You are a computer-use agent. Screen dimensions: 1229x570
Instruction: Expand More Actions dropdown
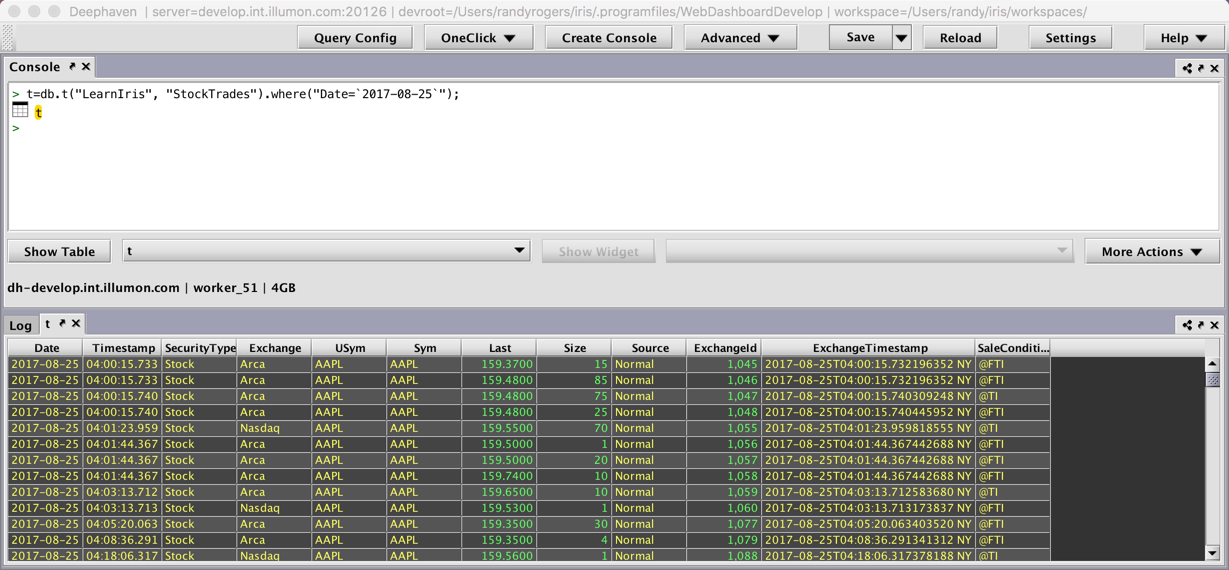point(1152,251)
